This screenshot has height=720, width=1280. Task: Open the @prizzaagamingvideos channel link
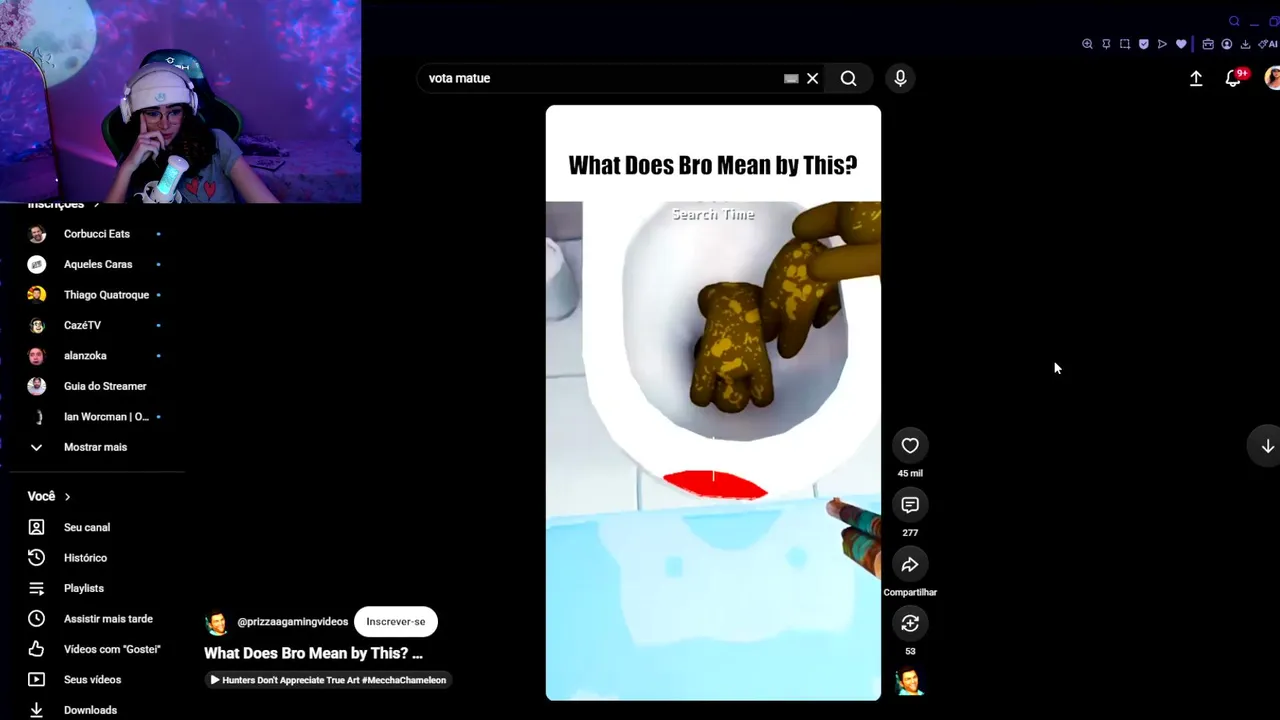[293, 622]
